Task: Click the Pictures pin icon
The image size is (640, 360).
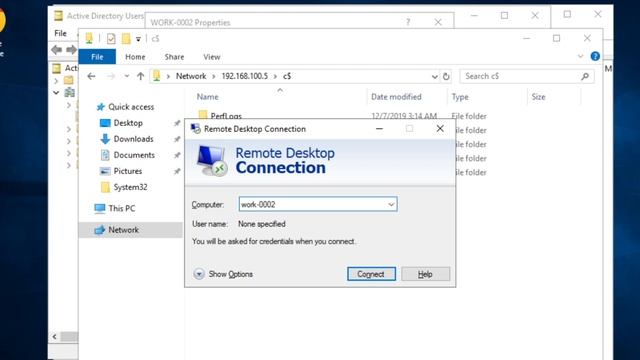Action: (177, 171)
